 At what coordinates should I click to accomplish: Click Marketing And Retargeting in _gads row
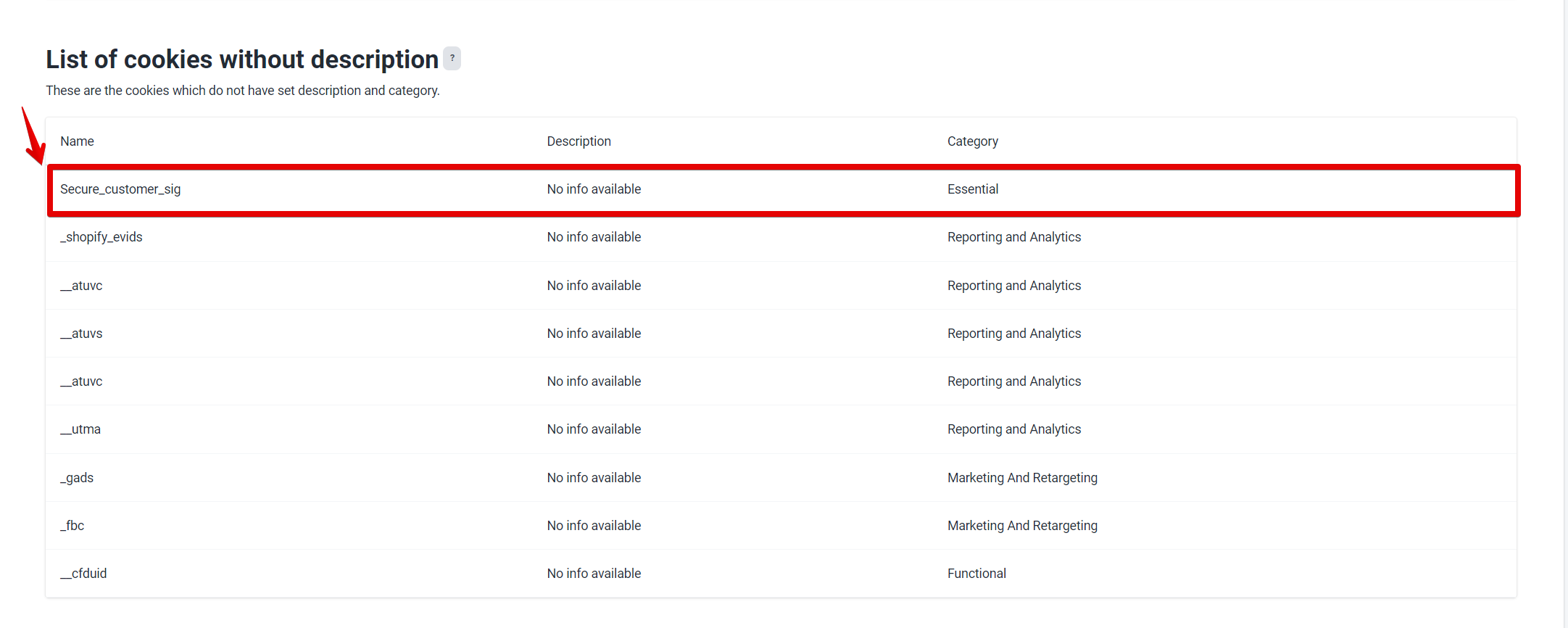(1022, 478)
